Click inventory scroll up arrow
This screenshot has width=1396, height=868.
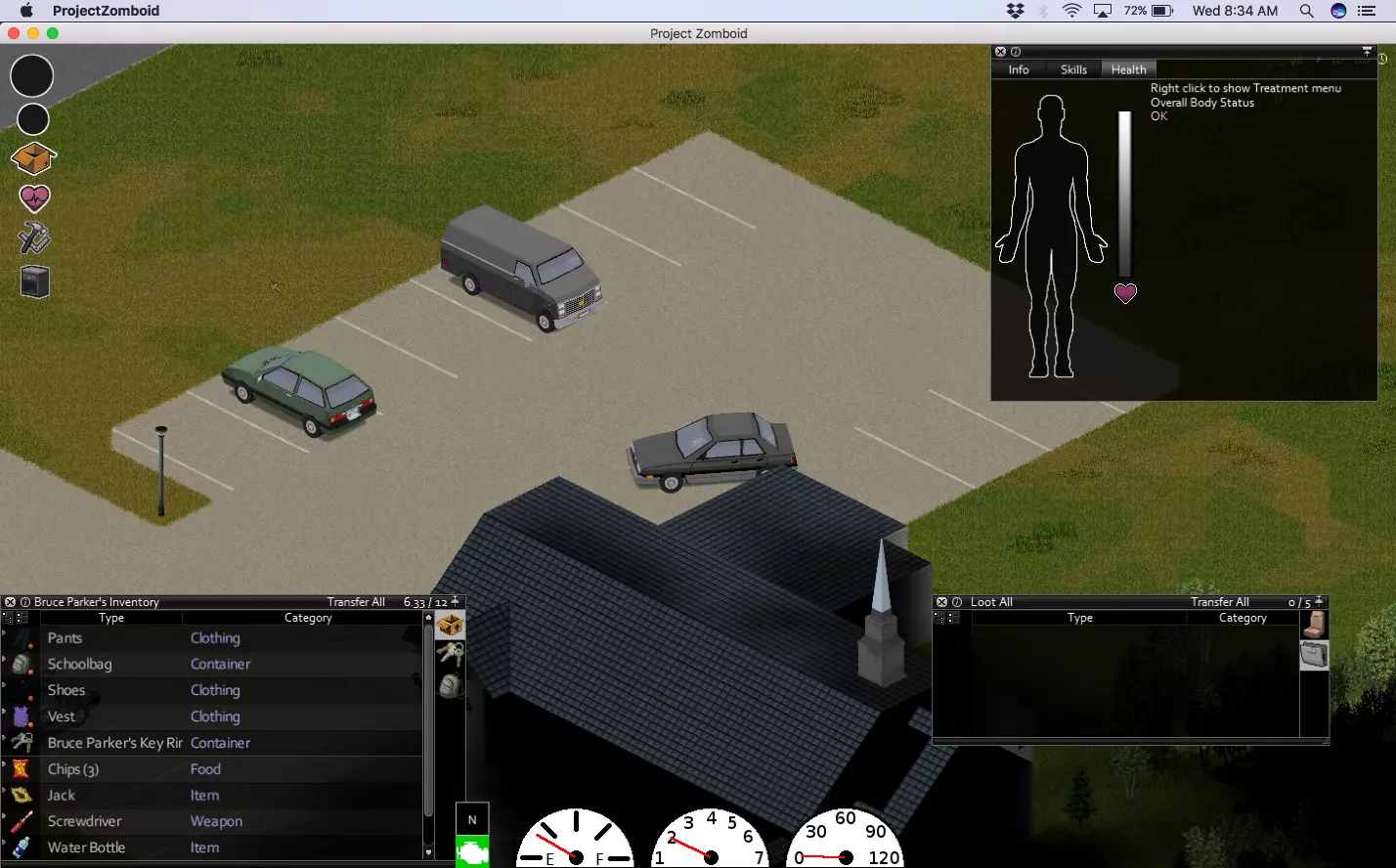click(x=428, y=618)
